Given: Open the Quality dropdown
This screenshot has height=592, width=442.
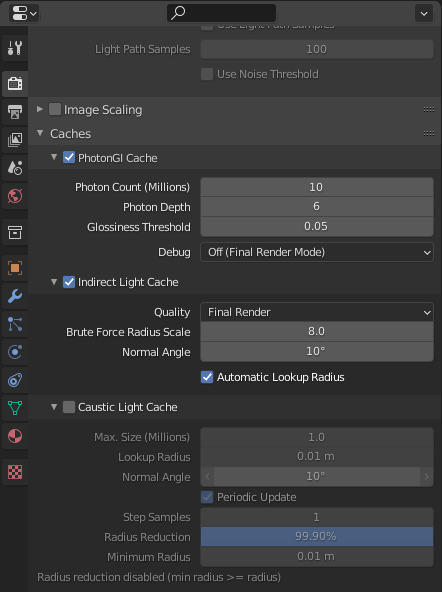Looking at the screenshot, I should (317, 312).
